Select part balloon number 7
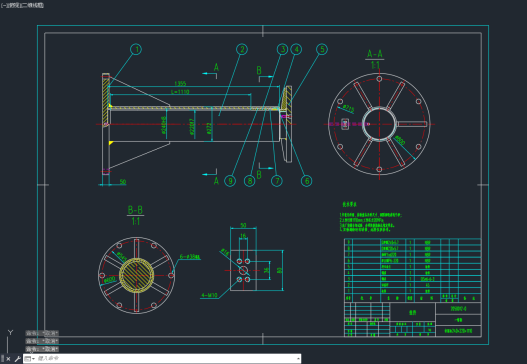Viewport: 527px width, 364px height. (277, 181)
